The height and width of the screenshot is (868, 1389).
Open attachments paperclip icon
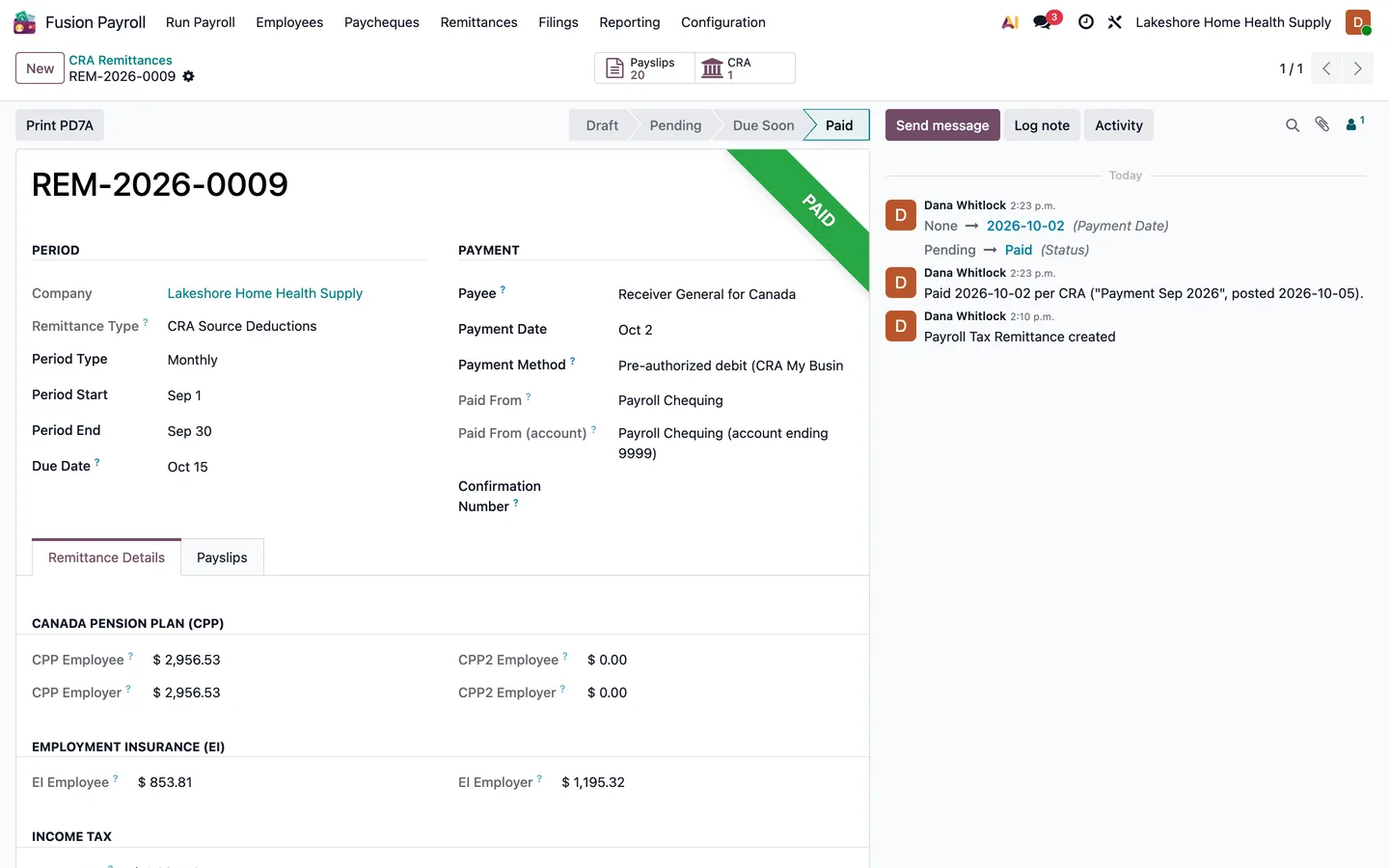pyautogui.click(x=1322, y=124)
